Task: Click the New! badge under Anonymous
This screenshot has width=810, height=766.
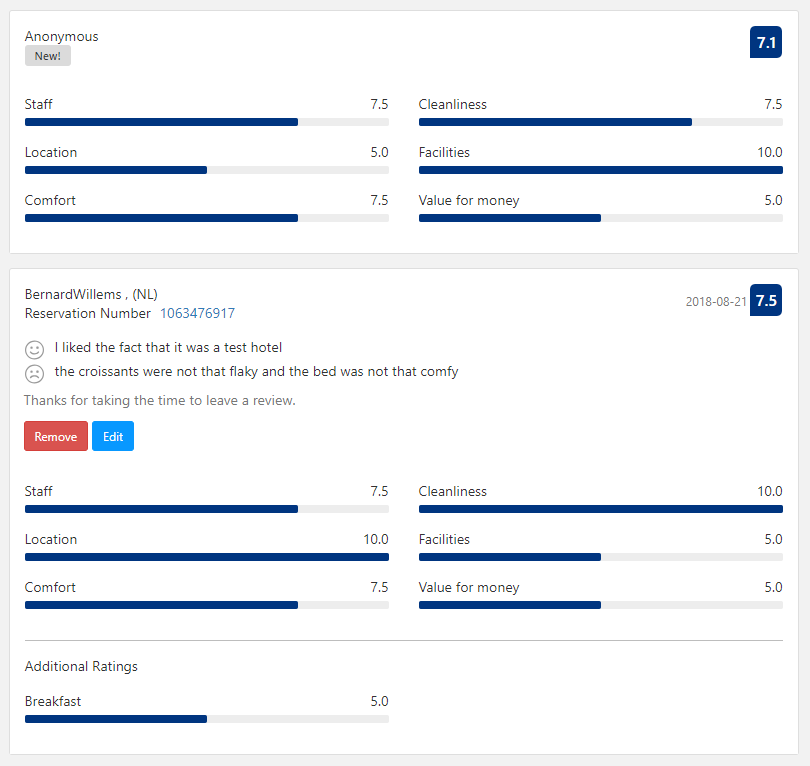Action: (x=48, y=56)
